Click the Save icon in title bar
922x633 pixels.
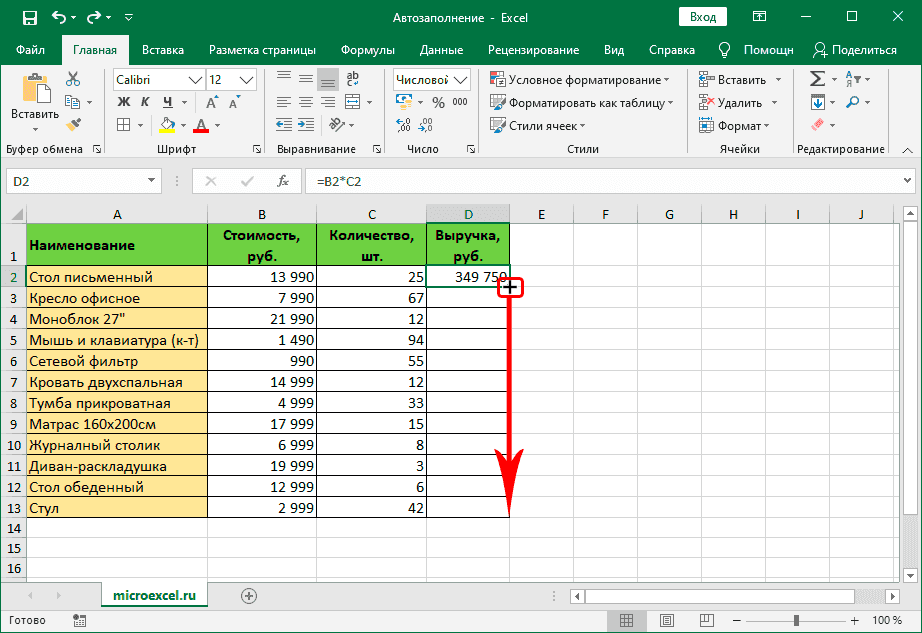pos(29,17)
